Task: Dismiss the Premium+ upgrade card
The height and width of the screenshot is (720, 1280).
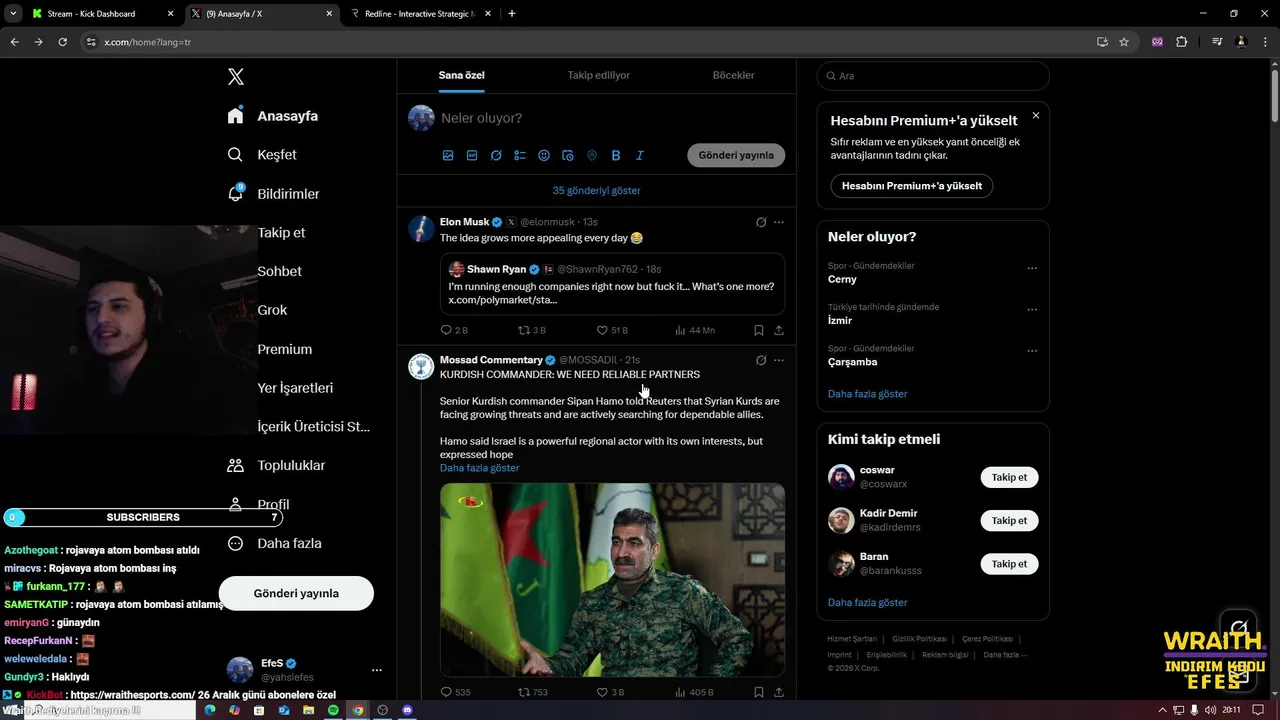Action: click(1035, 116)
